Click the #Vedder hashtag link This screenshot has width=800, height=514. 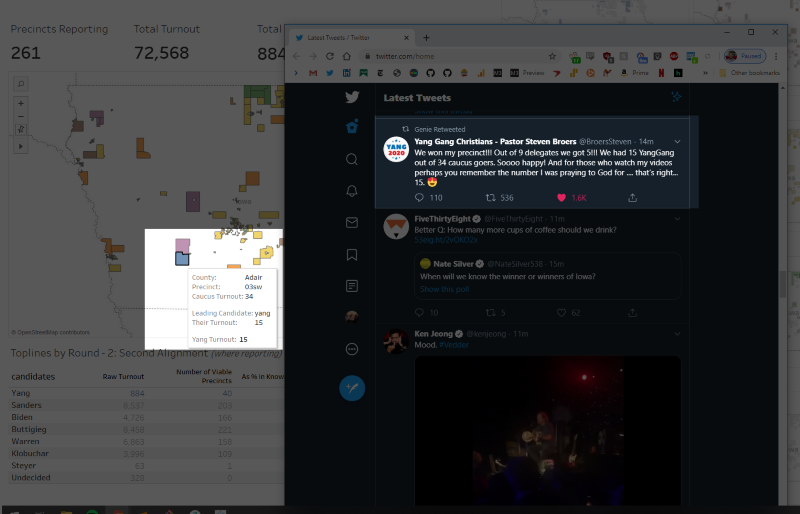coord(453,345)
